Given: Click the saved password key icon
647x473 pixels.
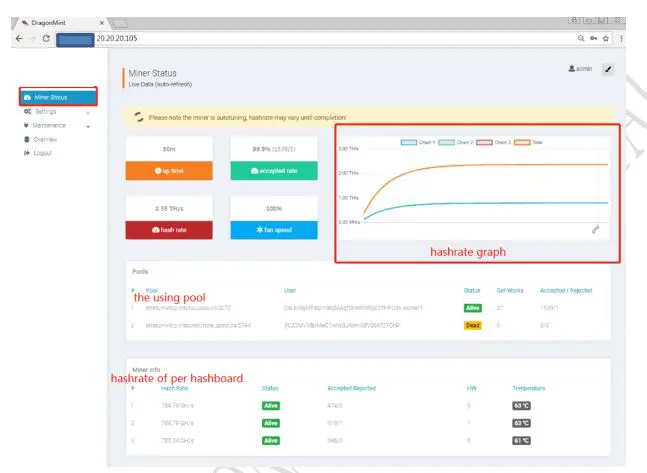Looking at the screenshot, I should pyautogui.click(x=593, y=38).
